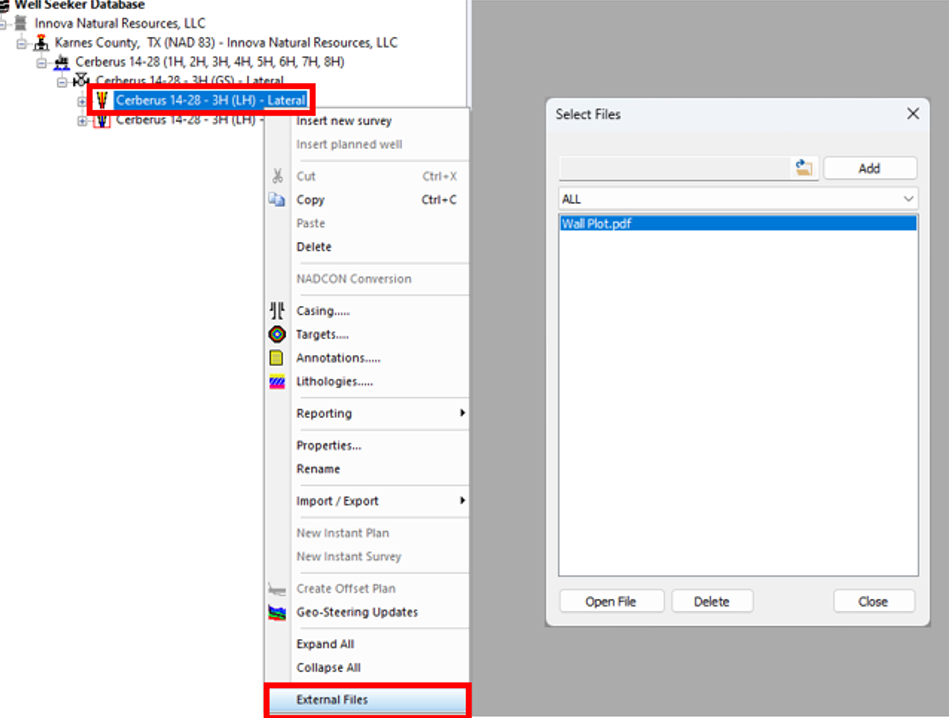Expand the highlighted Cerberus 3H (LH) Lateral node
The image size is (949, 718).
(x=82, y=100)
